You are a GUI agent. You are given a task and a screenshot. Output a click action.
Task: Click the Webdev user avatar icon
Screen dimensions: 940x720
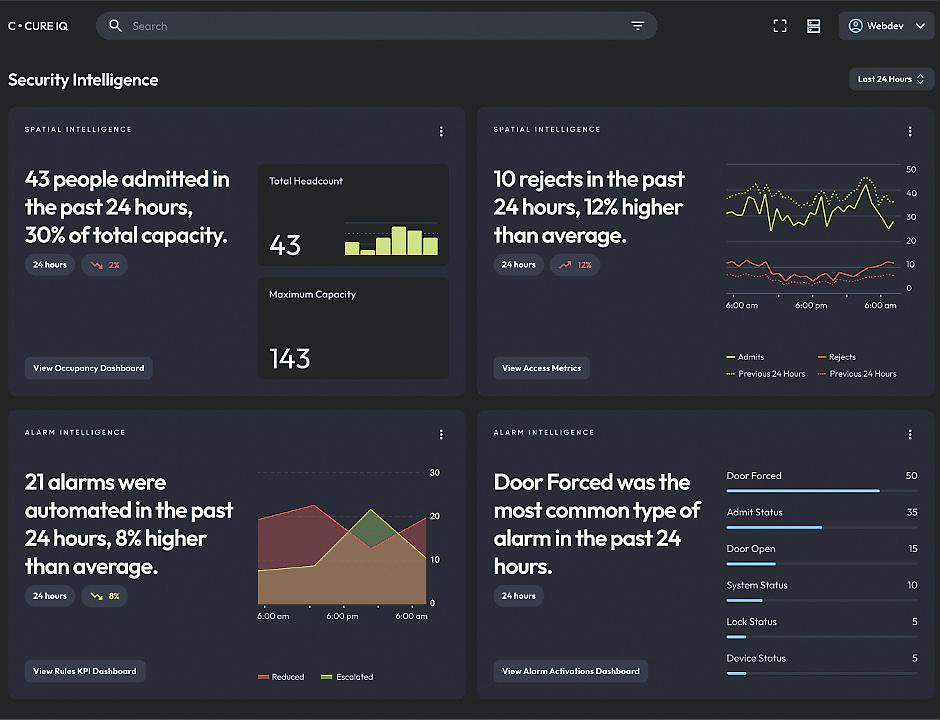pyautogui.click(x=855, y=26)
